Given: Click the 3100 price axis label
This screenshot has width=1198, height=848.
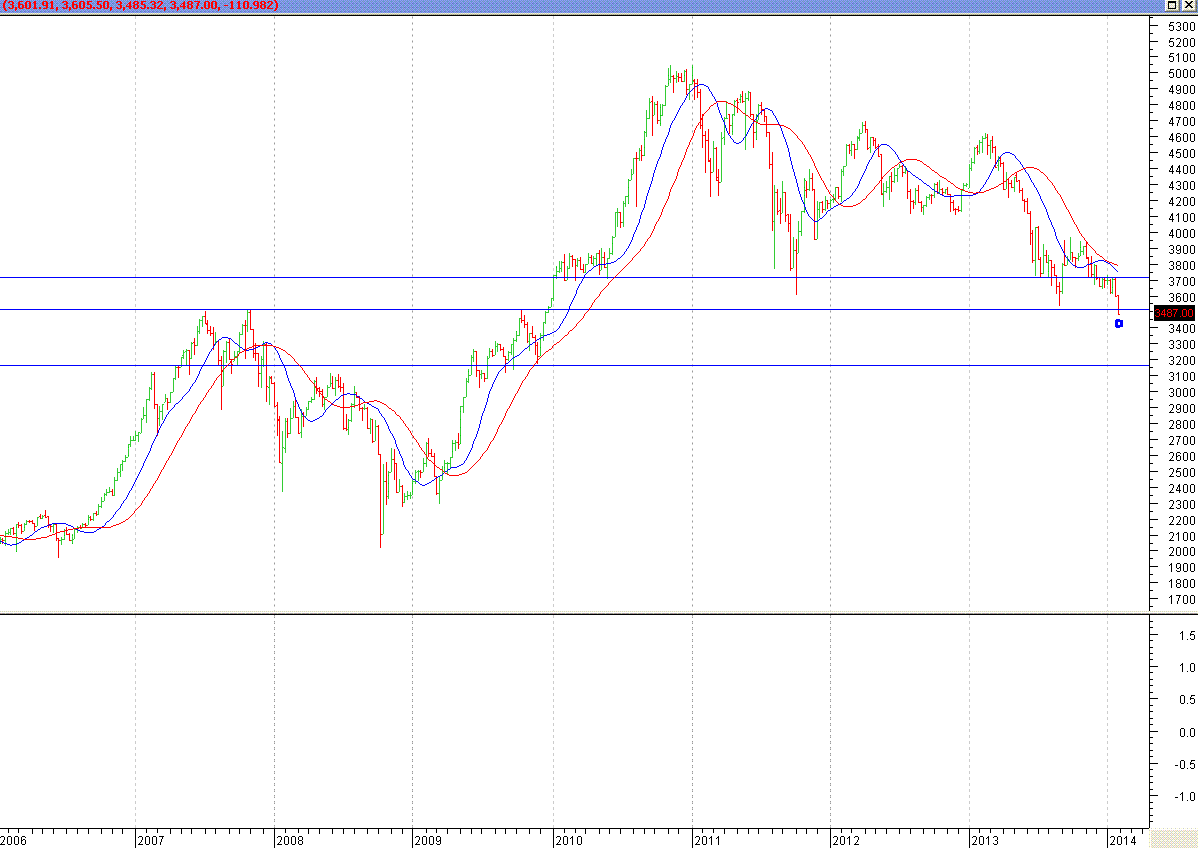Looking at the screenshot, I should tap(1181, 377).
